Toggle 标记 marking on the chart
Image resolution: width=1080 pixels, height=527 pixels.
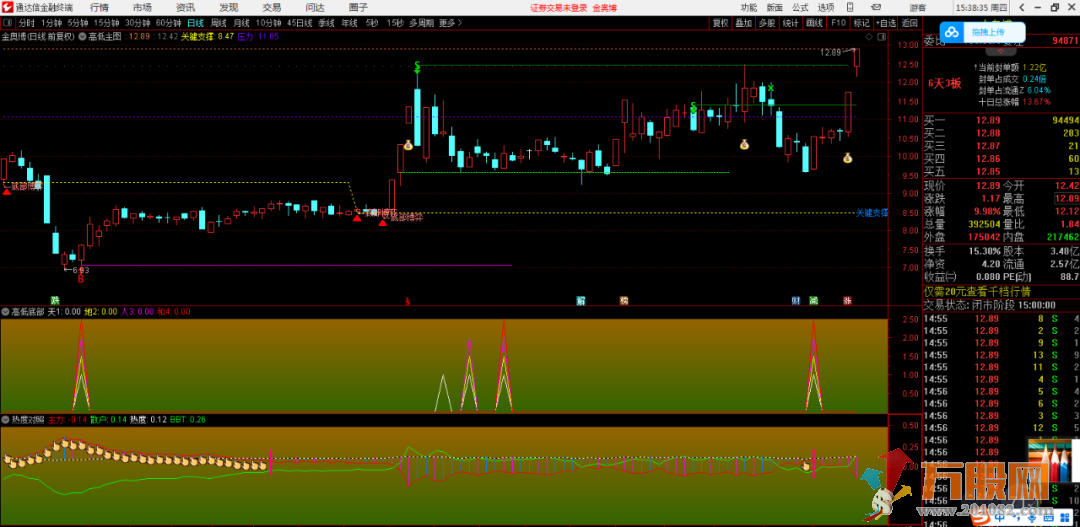pyautogui.click(x=861, y=22)
